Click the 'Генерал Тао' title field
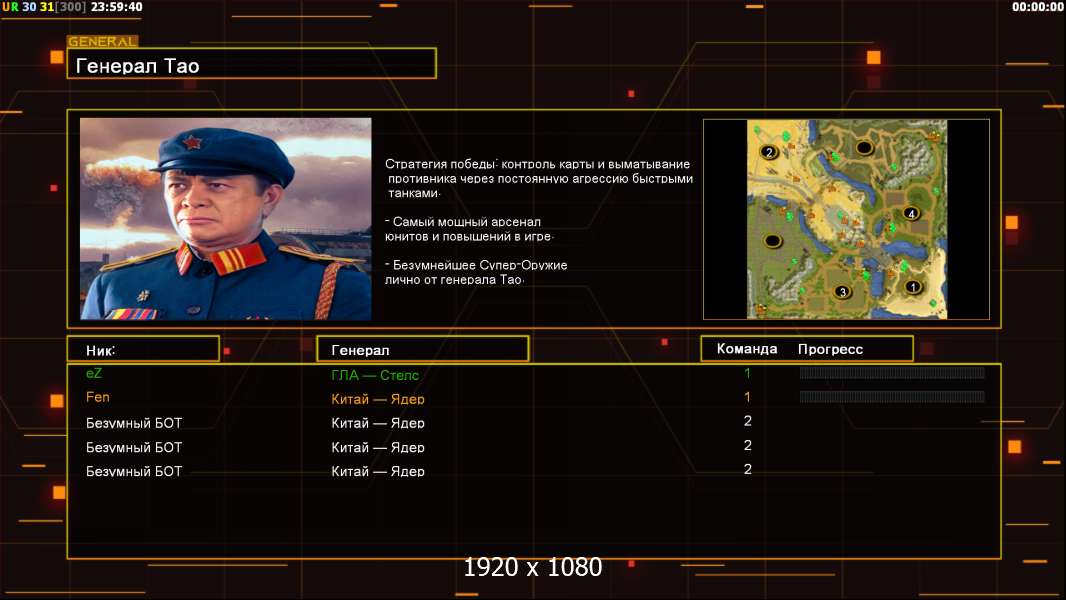 [x=252, y=63]
